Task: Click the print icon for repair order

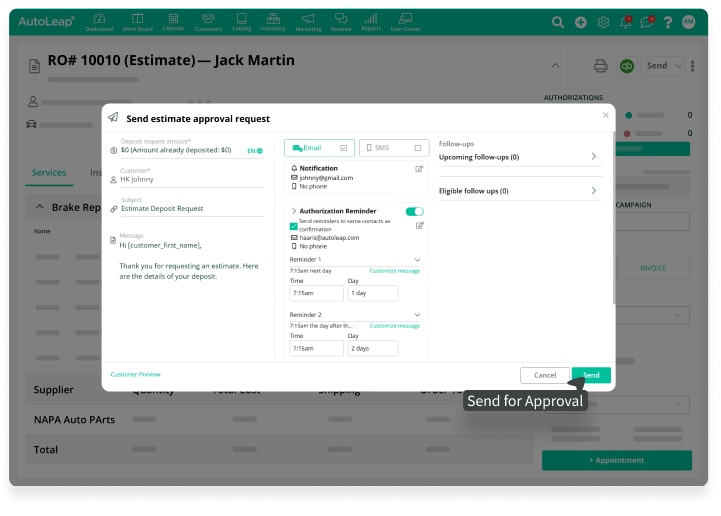Action: pos(601,66)
